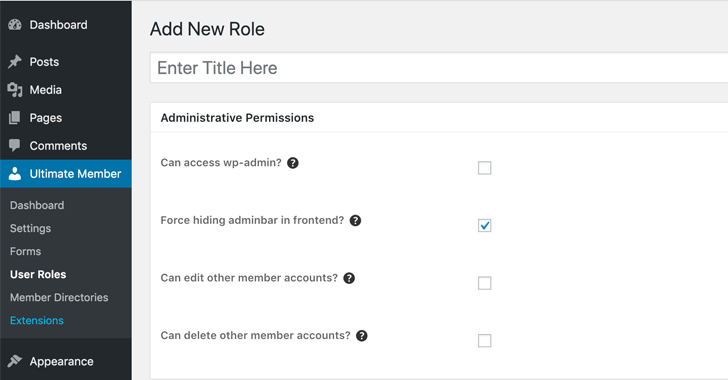Click the Media library icon
The width and height of the screenshot is (728, 380).
(15, 90)
